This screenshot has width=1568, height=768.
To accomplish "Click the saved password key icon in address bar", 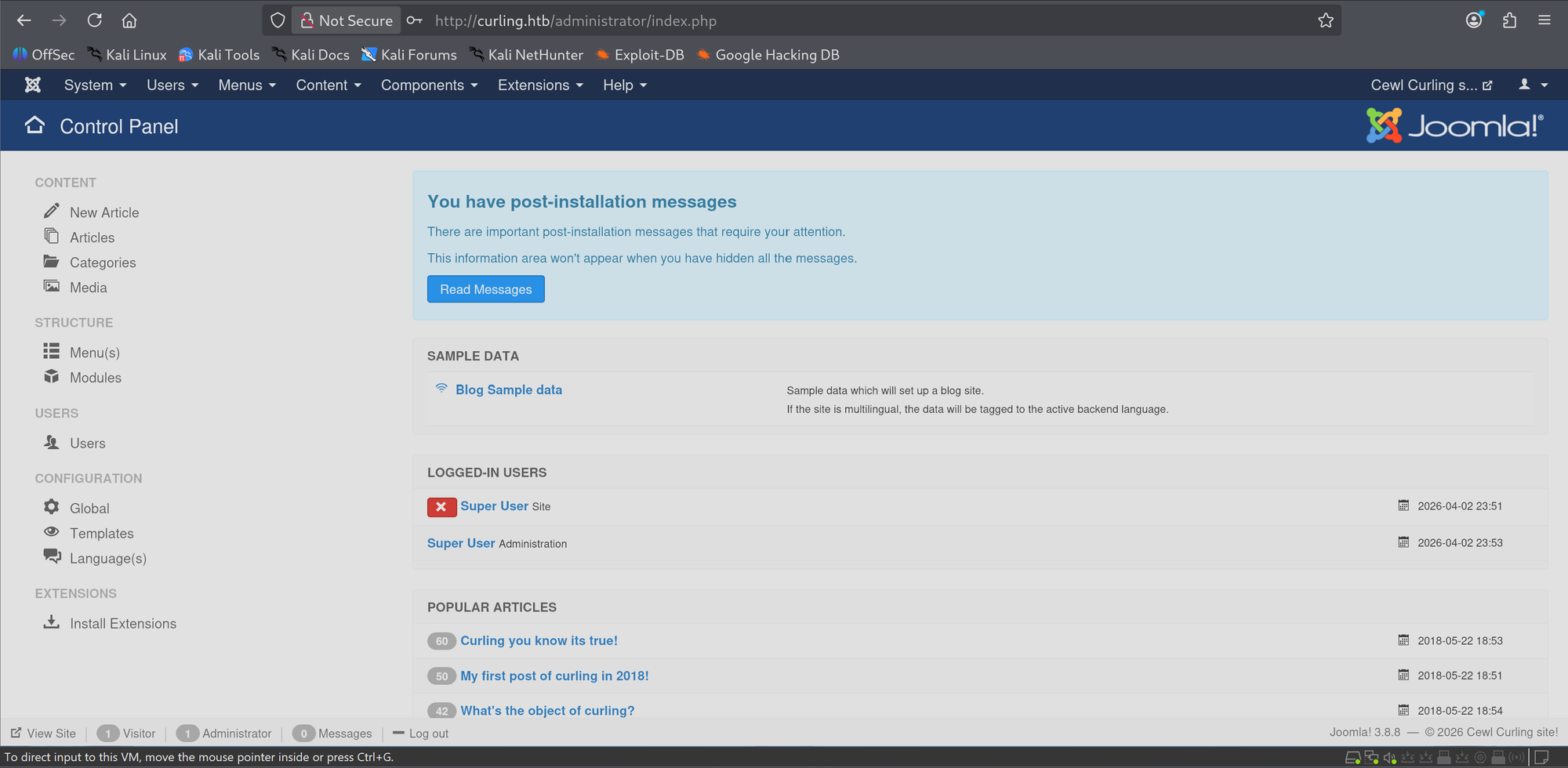I will point(415,20).
